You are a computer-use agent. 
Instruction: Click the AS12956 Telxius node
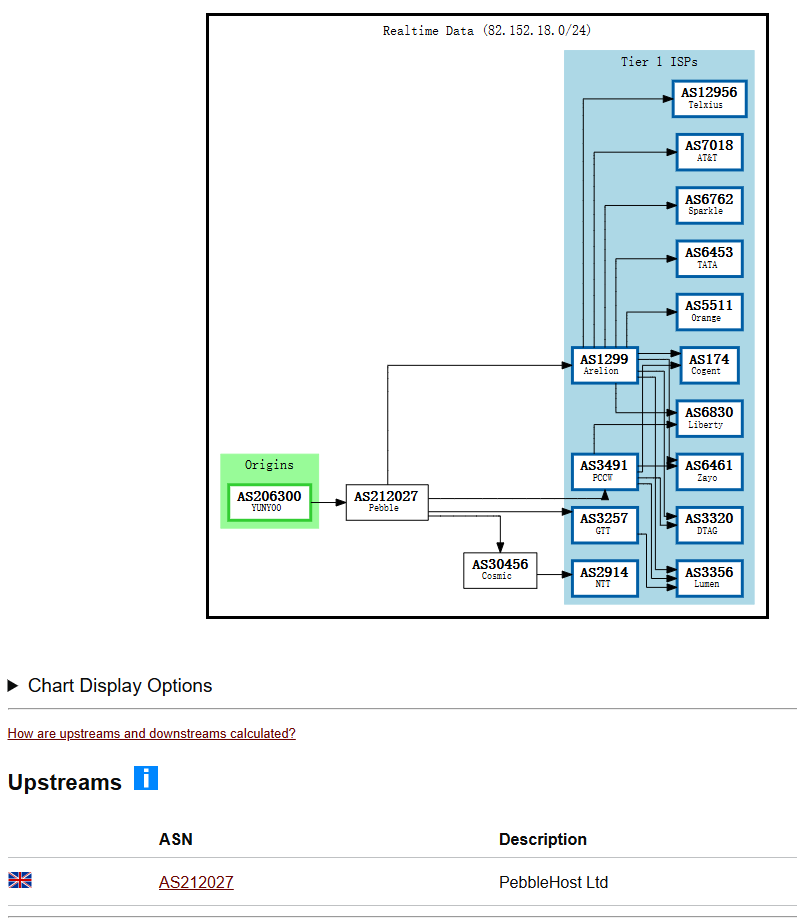click(710, 99)
